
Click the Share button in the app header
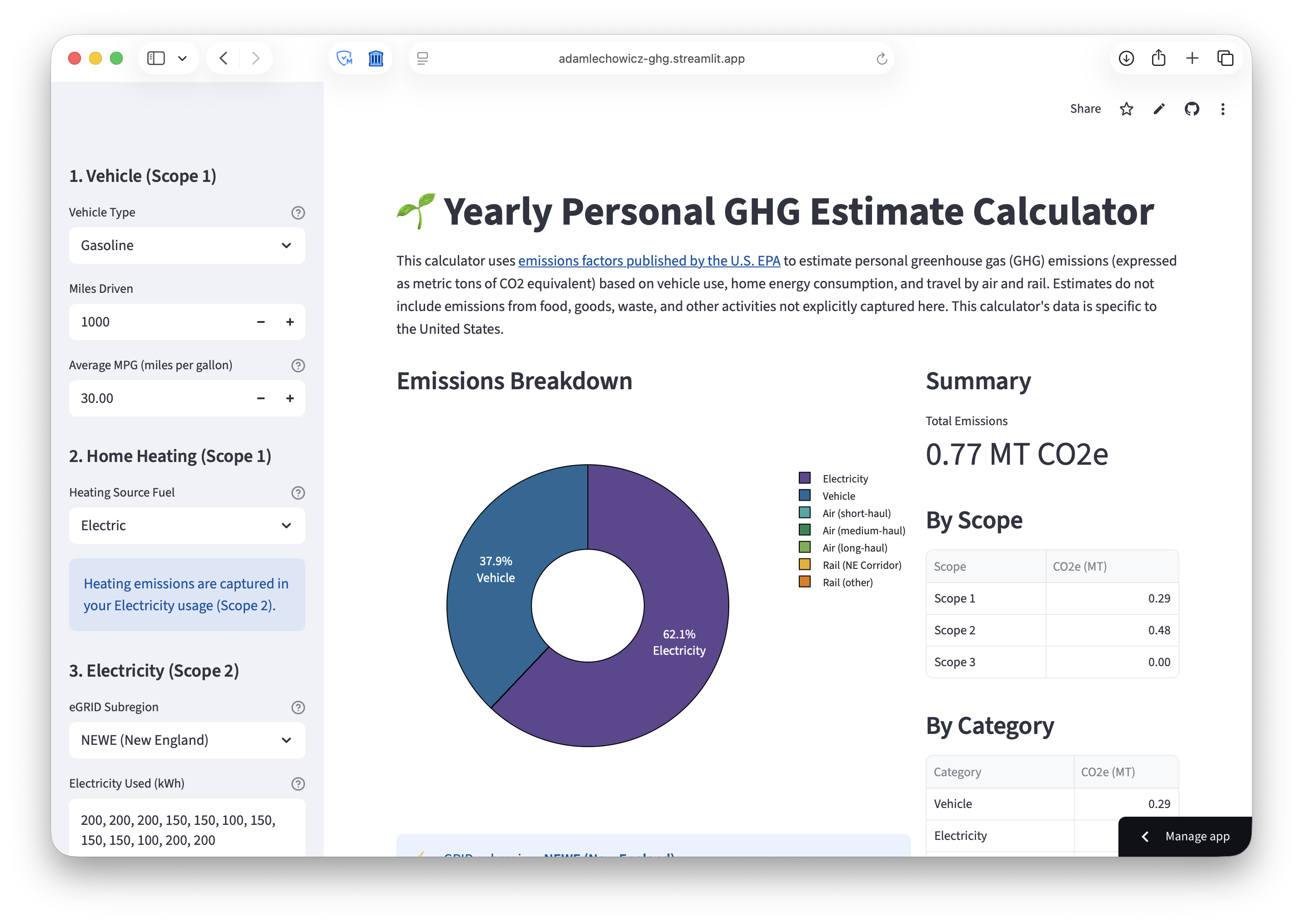(x=1085, y=109)
